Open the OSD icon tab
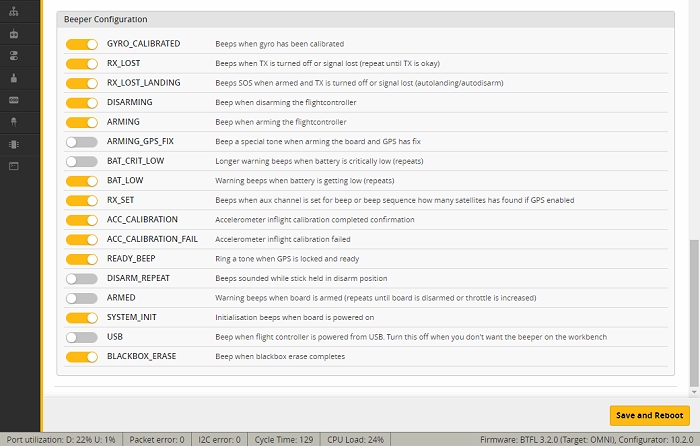The width and height of the screenshot is (700, 446). [14, 100]
